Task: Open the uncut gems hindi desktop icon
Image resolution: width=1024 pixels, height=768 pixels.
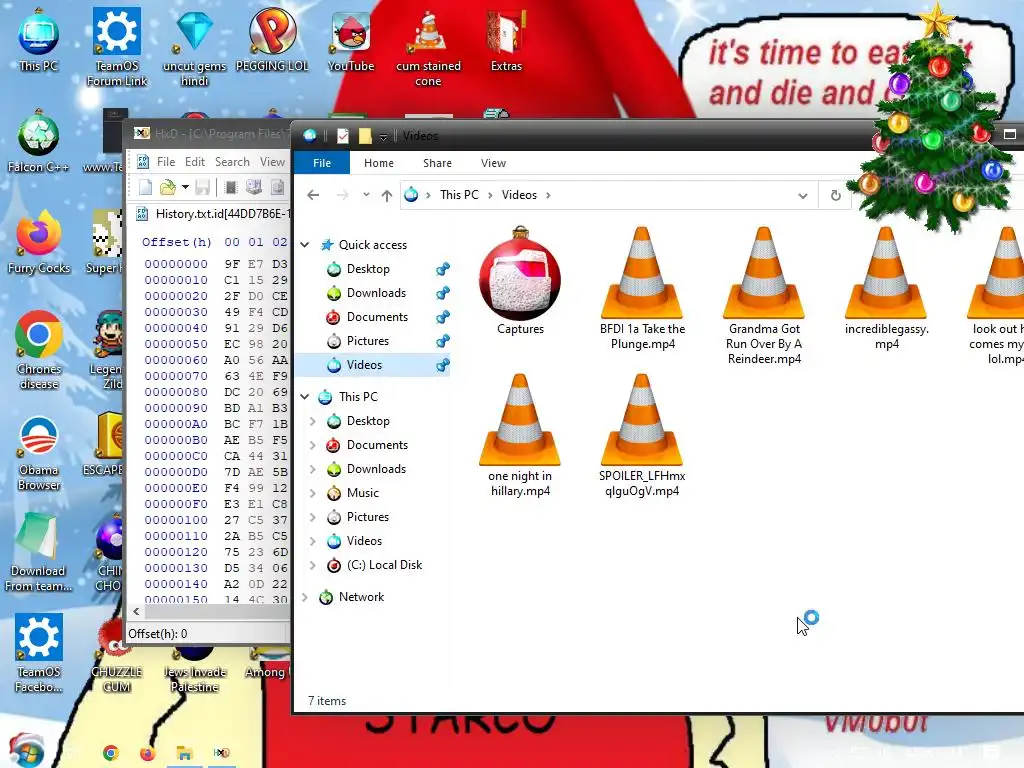Action: coord(195,47)
